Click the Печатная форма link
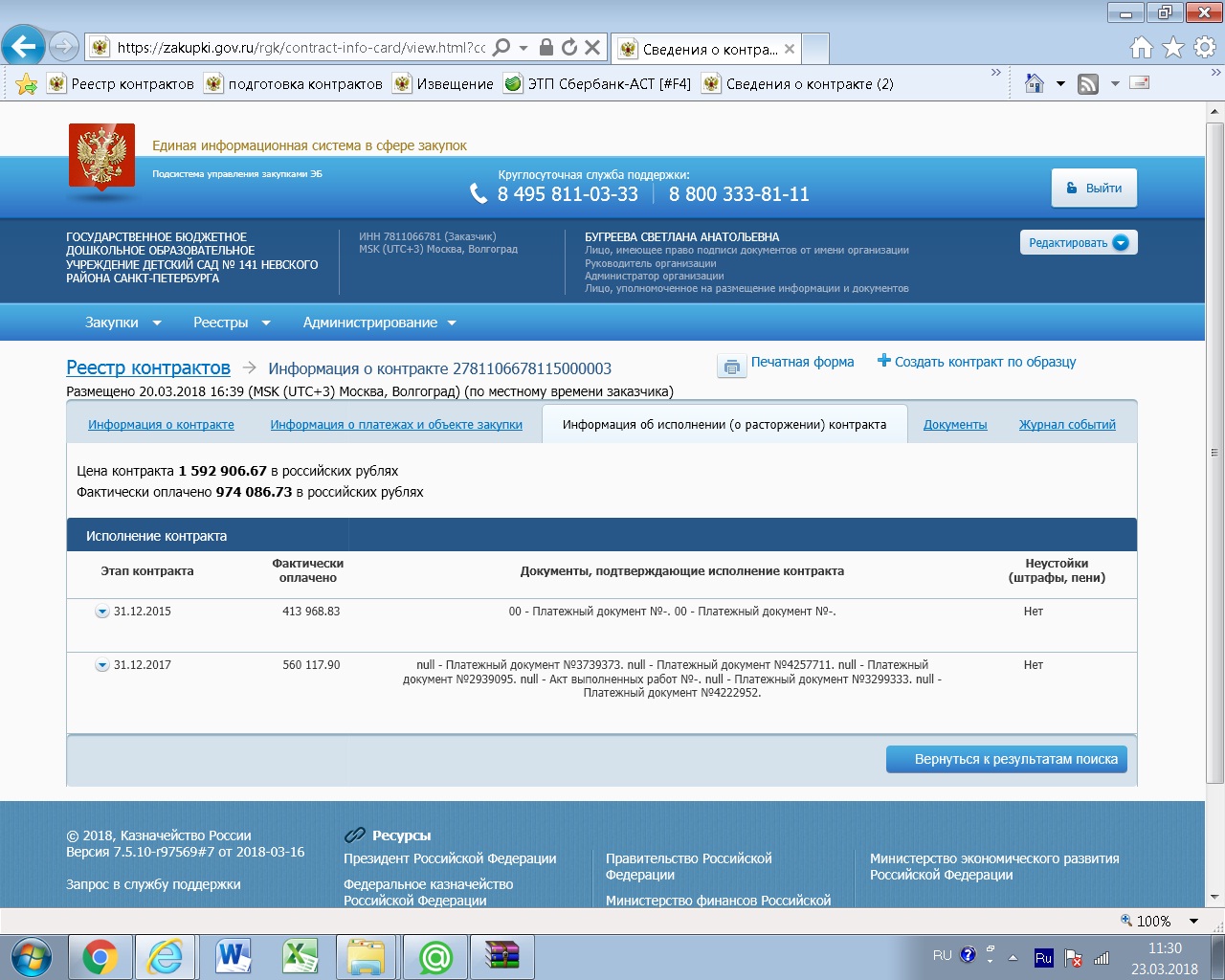The width and height of the screenshot is (1225, 980). click(802, 362)
